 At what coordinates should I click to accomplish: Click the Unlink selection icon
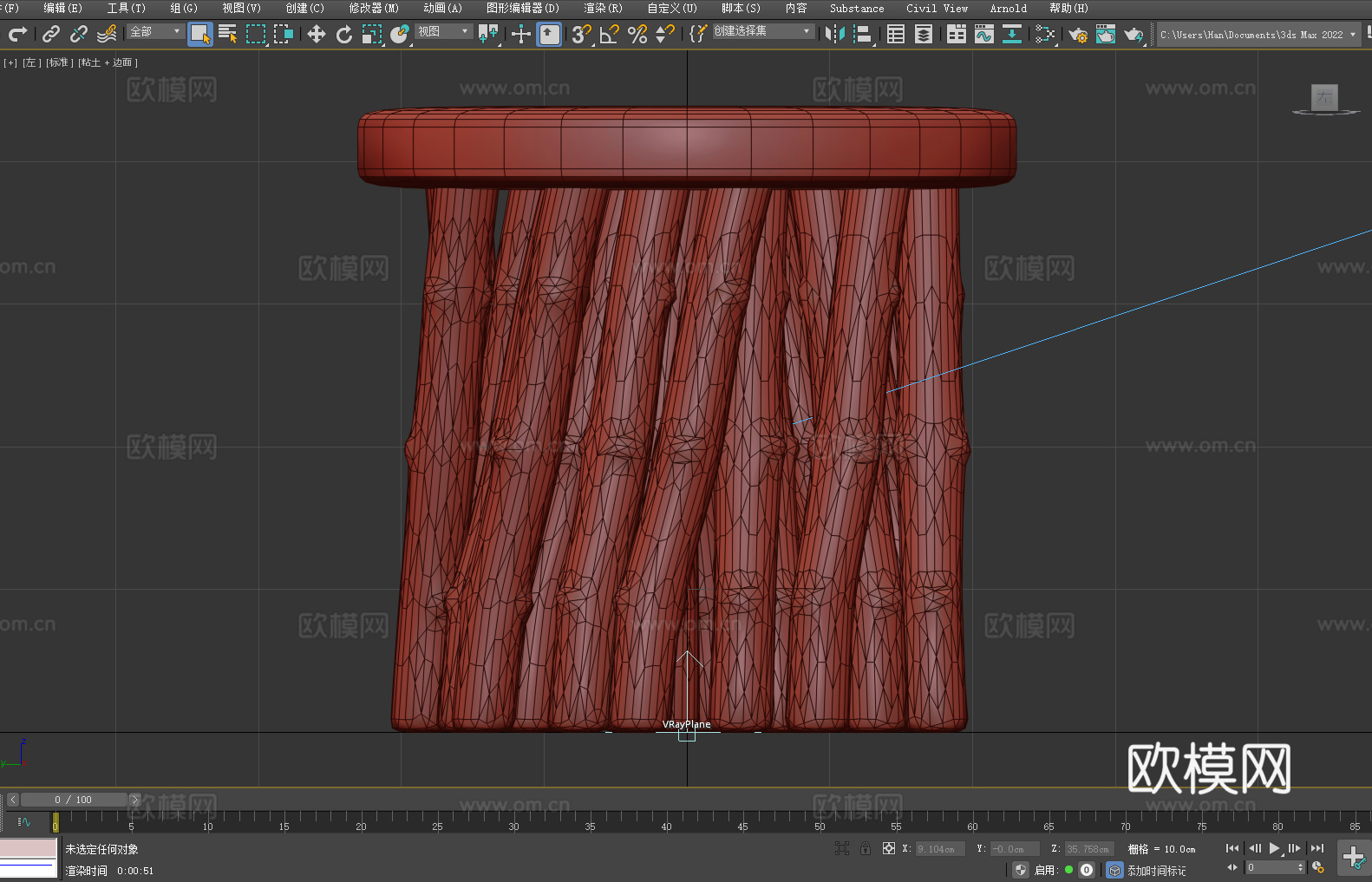[79, 34]
